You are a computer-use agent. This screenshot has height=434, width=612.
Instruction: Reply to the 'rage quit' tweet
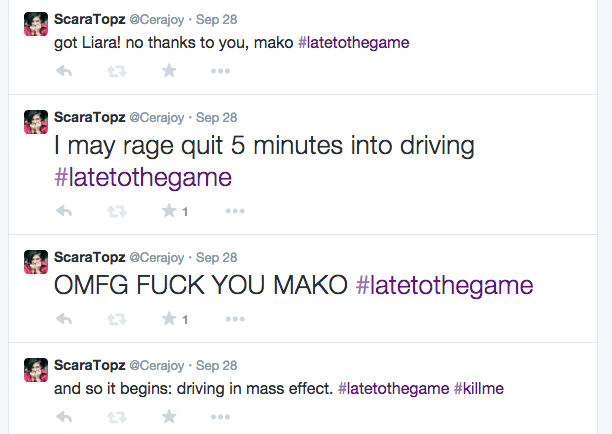65,211
